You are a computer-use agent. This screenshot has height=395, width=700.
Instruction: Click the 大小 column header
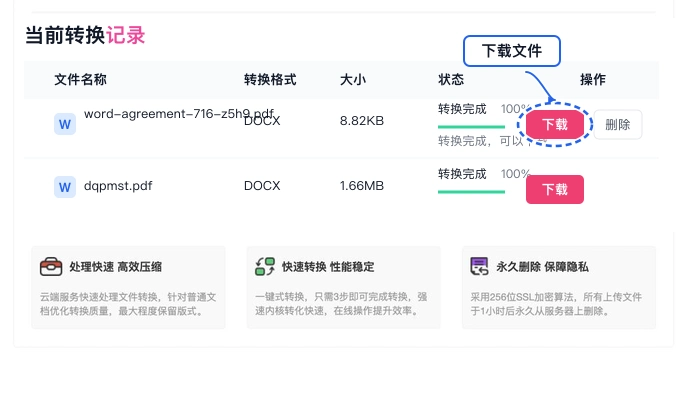point(353,80)
